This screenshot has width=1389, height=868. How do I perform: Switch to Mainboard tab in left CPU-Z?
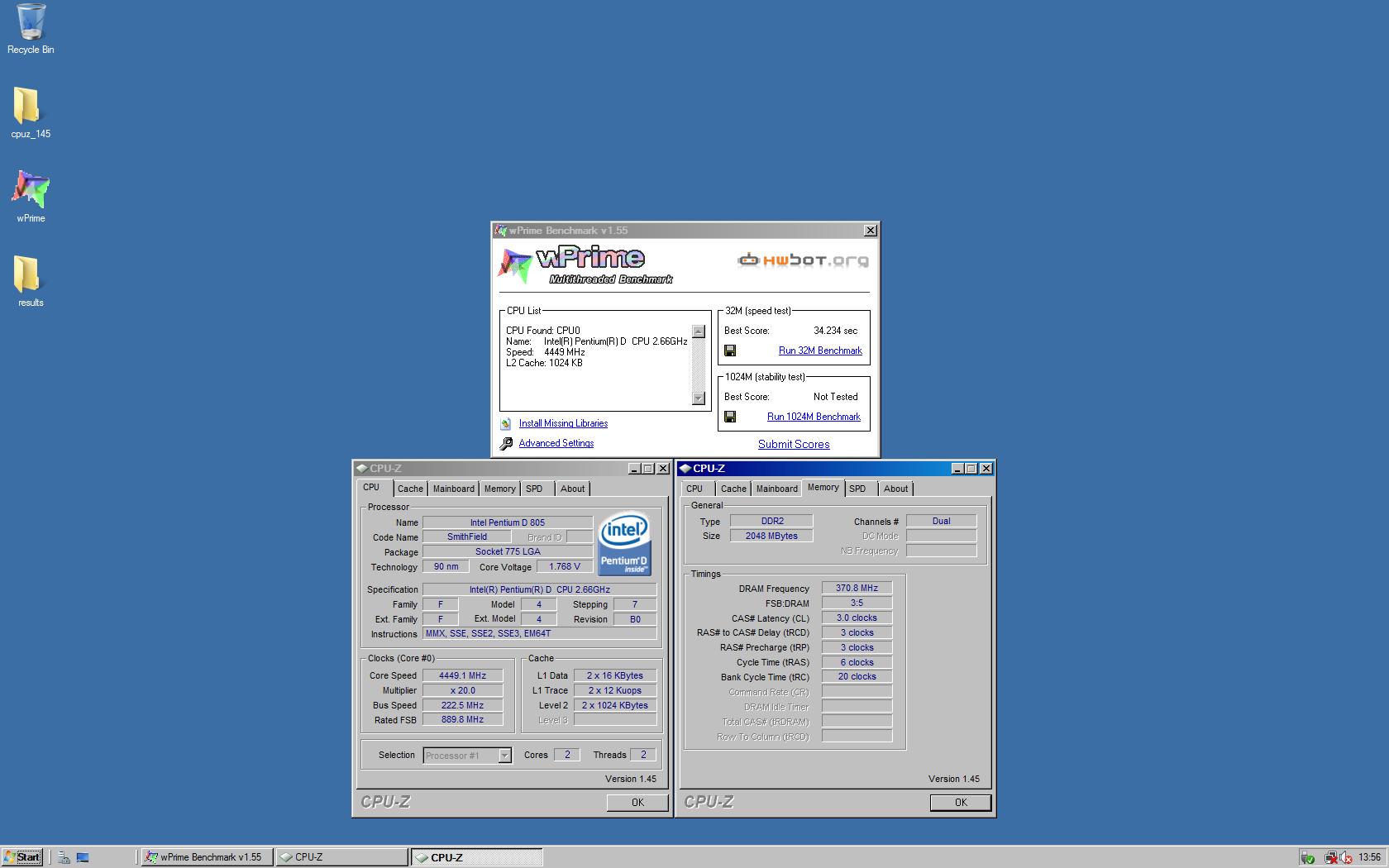pos(454,489)
